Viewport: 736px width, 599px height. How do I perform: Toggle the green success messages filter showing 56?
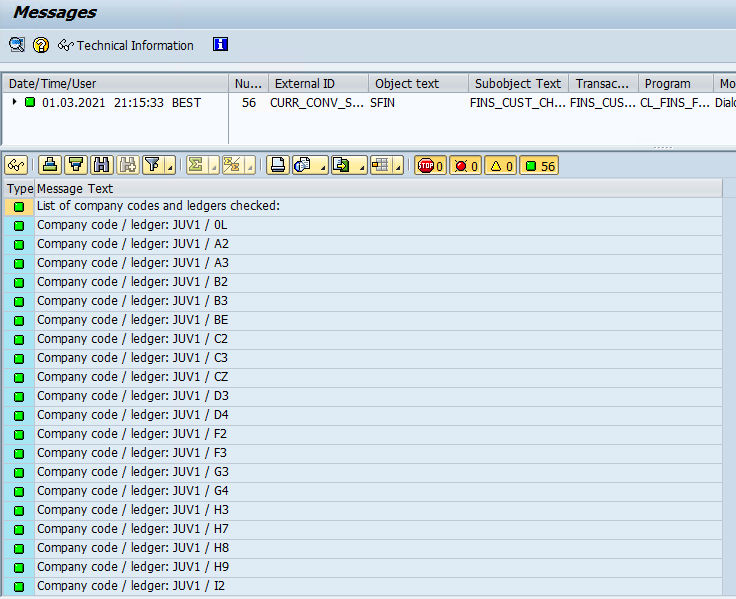[x=539, y=165]
